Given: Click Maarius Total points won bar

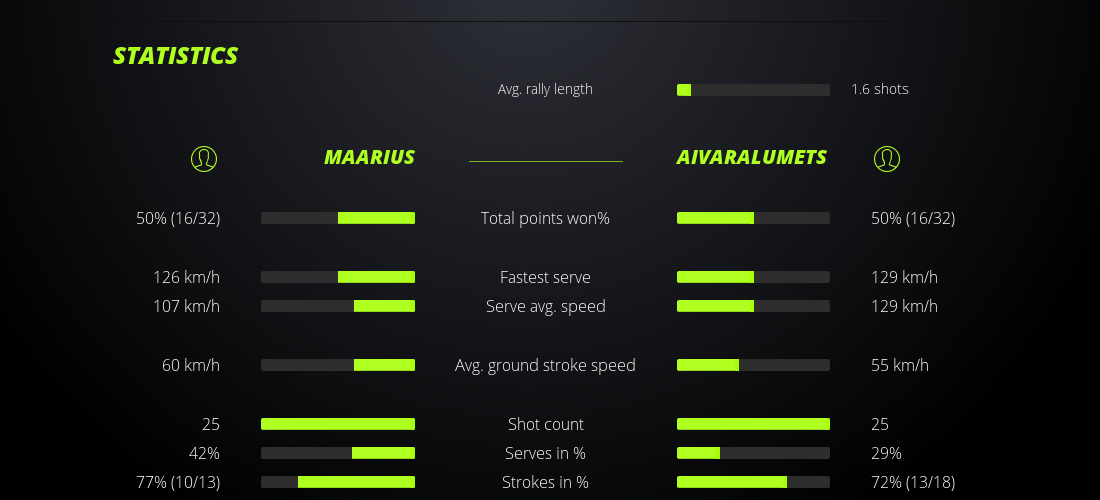Looking at the screenshot, I should 338,218.
